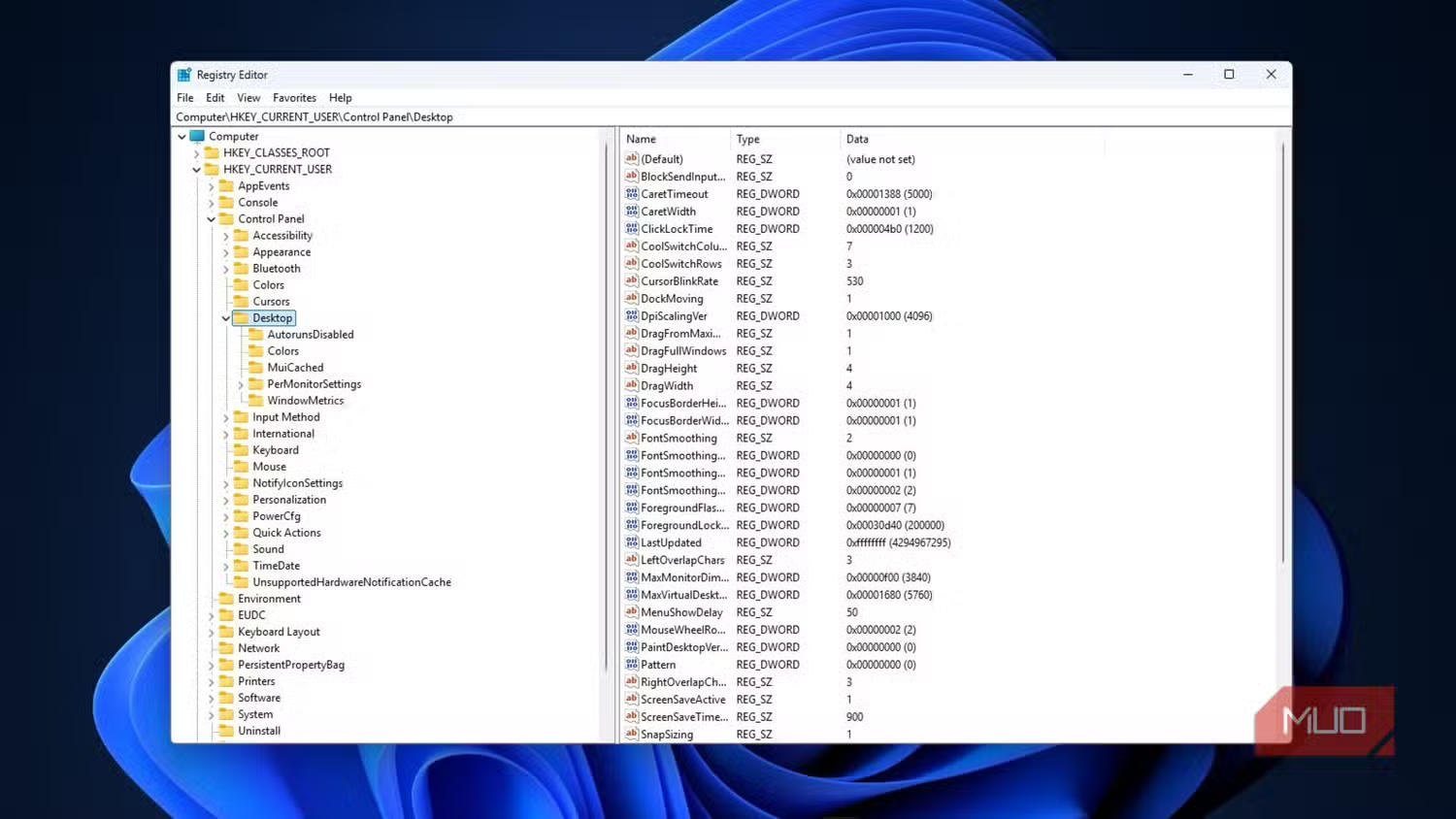The image size is (1456, 819).
Task: Click the WindowMetrics folder icon
Action: coord(256,401)
